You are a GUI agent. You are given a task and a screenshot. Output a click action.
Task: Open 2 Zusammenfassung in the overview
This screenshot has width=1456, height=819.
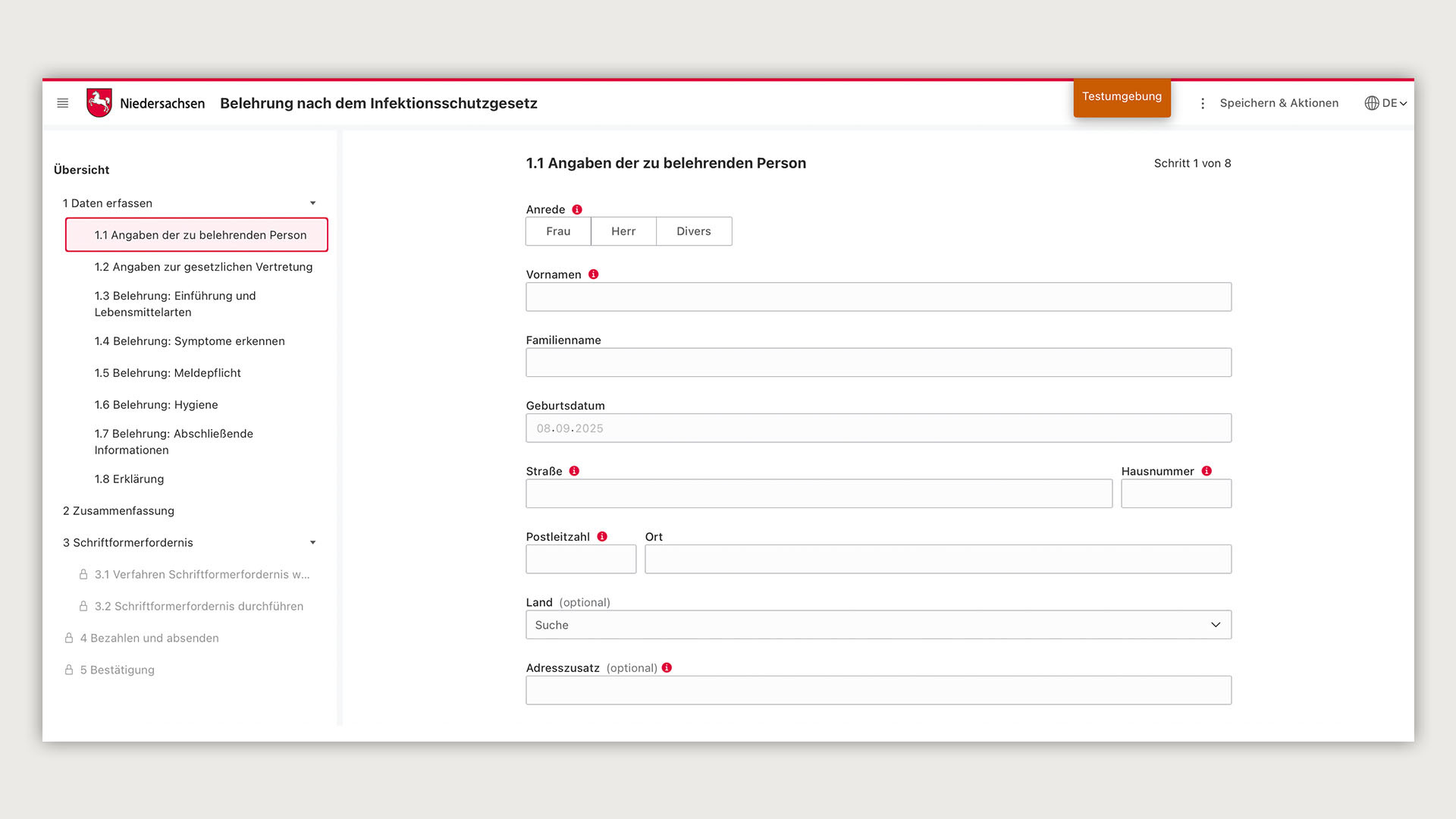[x=118, y=510]
